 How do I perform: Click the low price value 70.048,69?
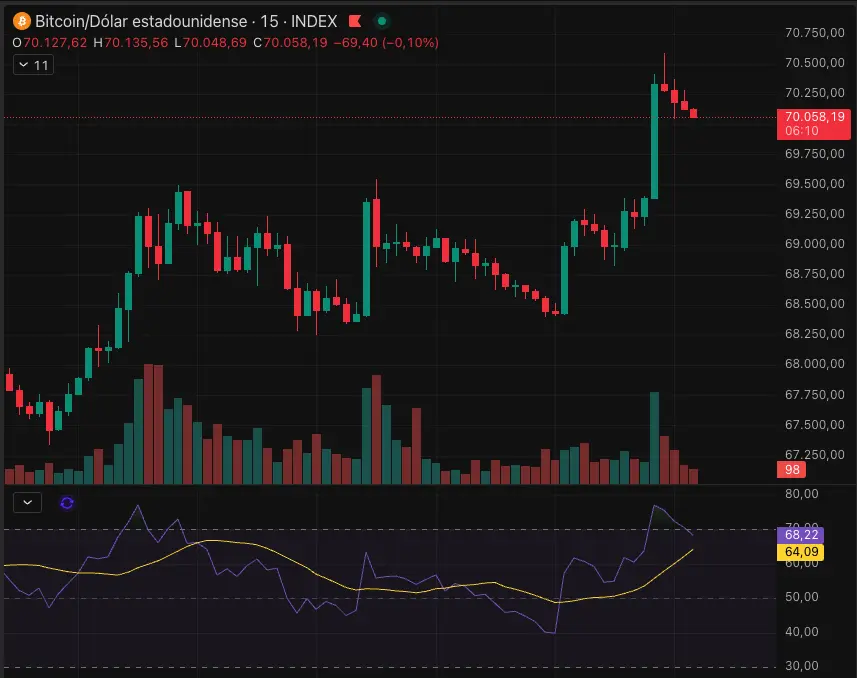pyautogui.click(x=214, y=43)
